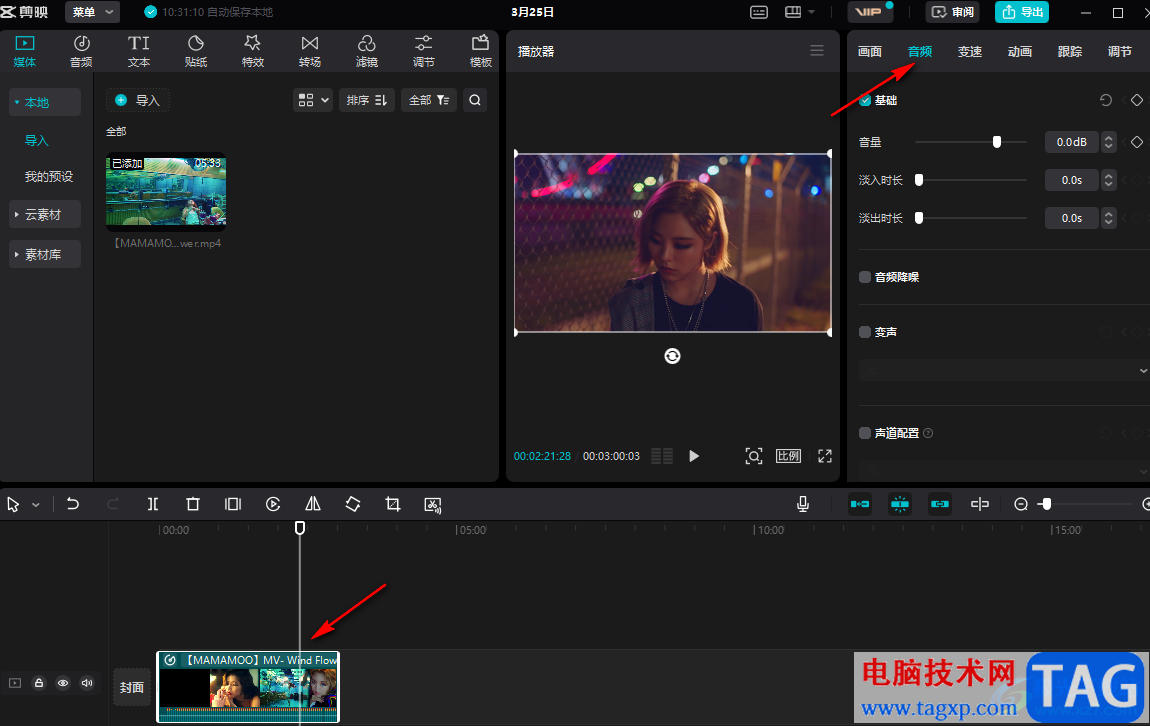Open the grid view mode dropdown

[313, 100]
